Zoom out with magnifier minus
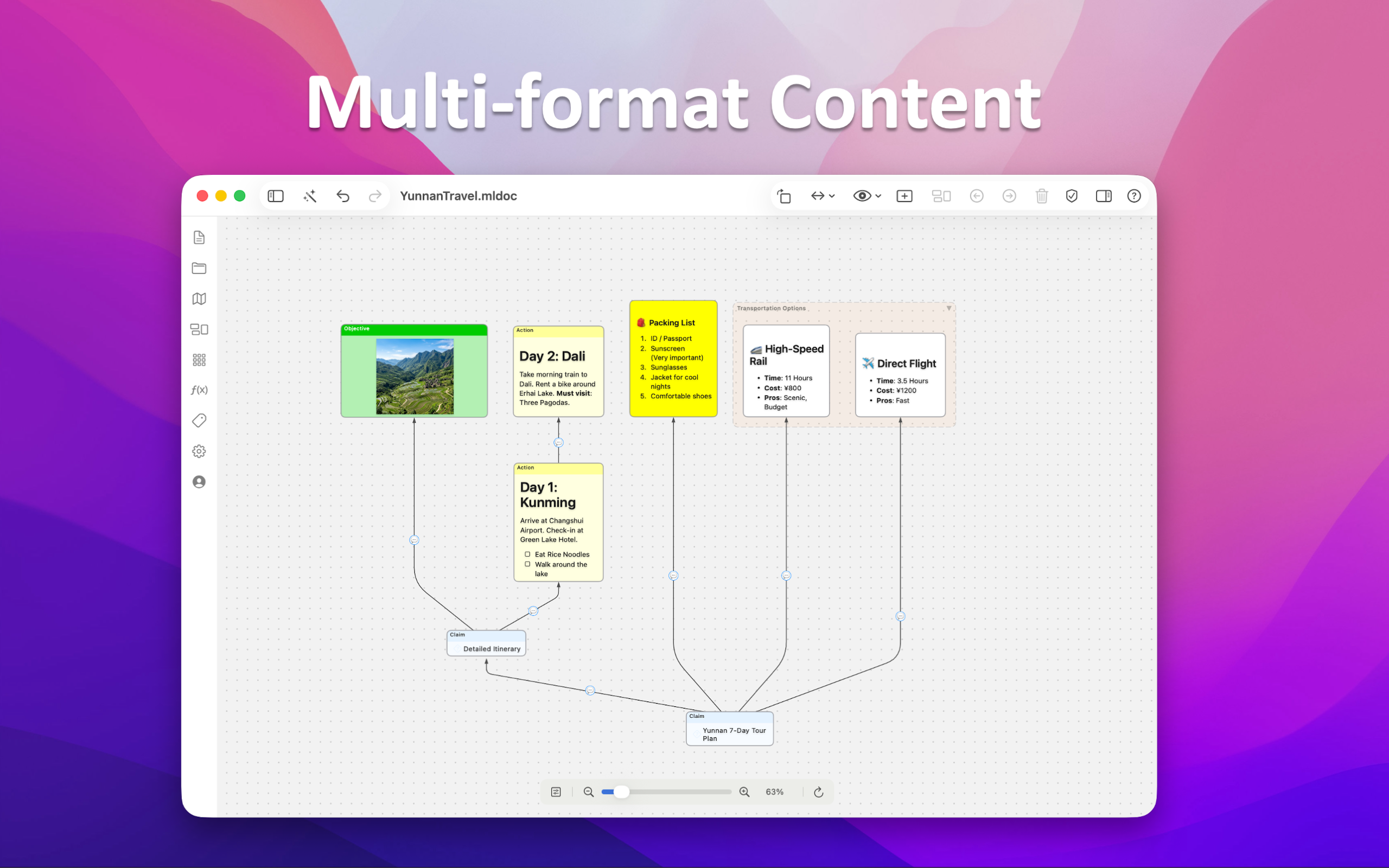 tap(588, 792)
